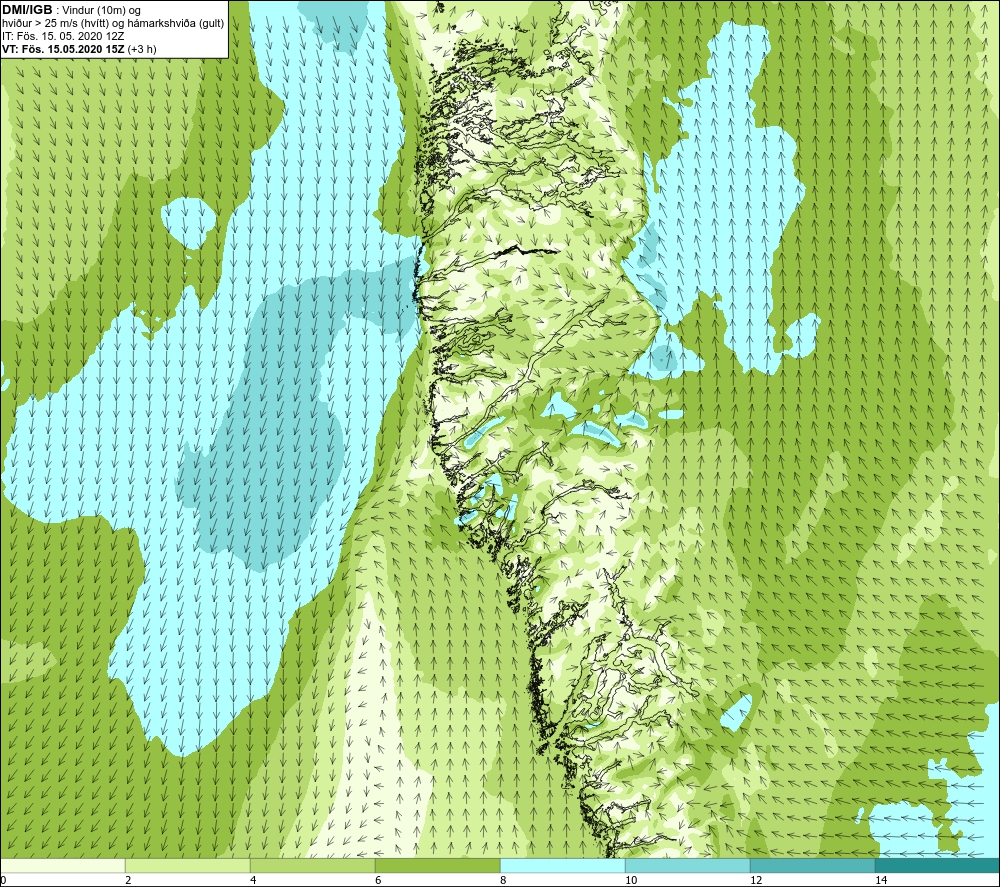This screenshot has height=887, width=1000.
Task: Select the dark teal above-14 m/s legend swatch
Action: [x=938, y=866]
